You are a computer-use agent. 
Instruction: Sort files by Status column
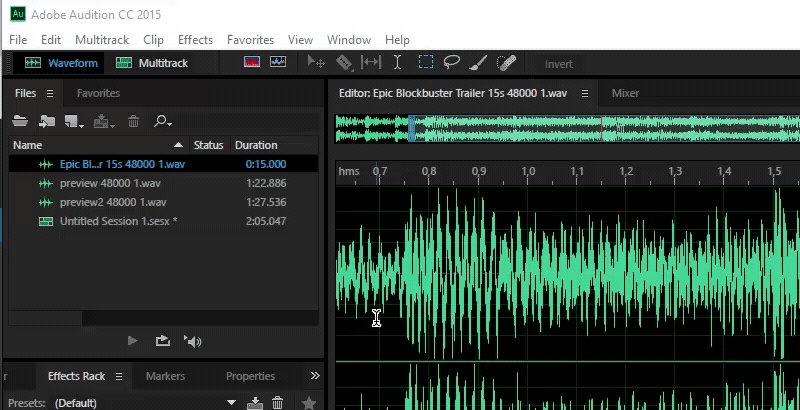209,145
